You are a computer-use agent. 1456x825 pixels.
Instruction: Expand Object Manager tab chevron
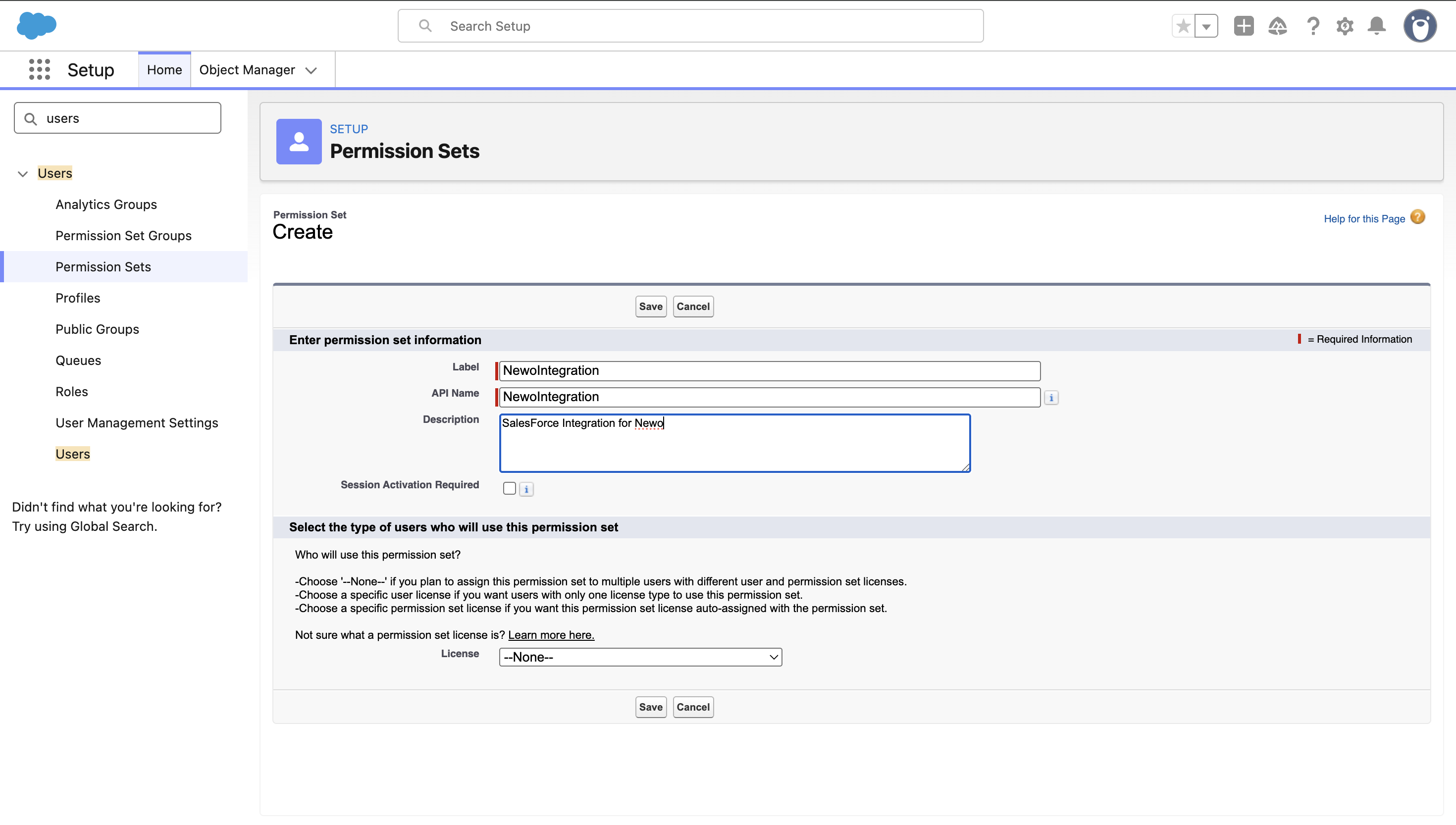(x=311, y=70)
